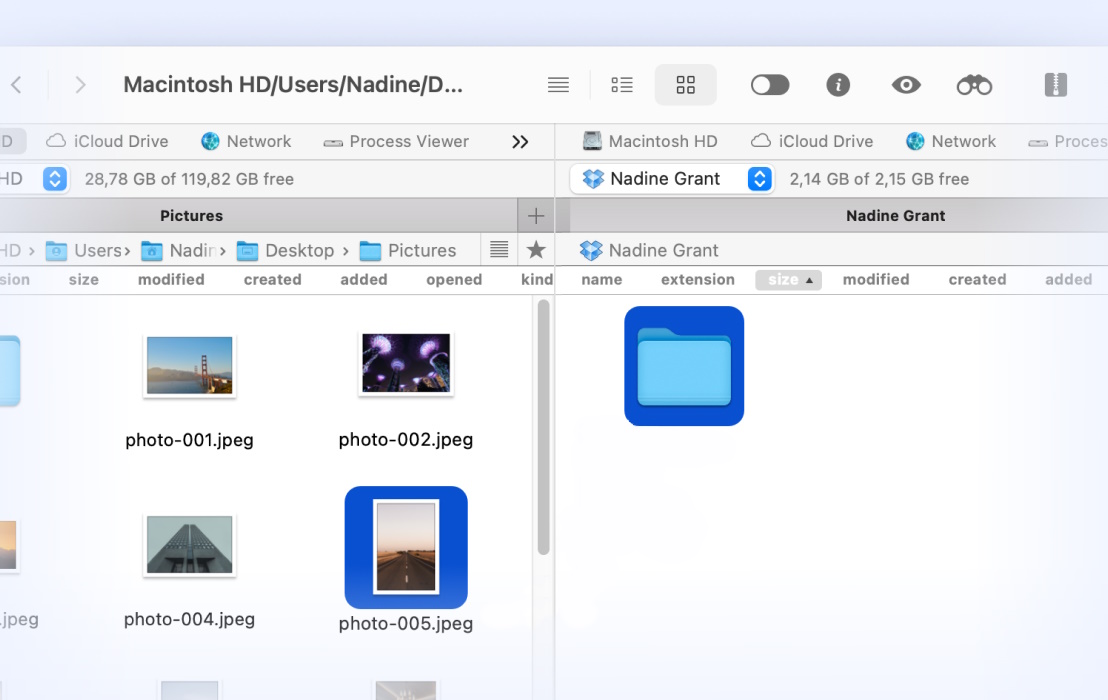Toggle the favorite star for Pictures
Image resolution: width=1108 pixels, height=700 pixels.
click(x=536, y=250)
